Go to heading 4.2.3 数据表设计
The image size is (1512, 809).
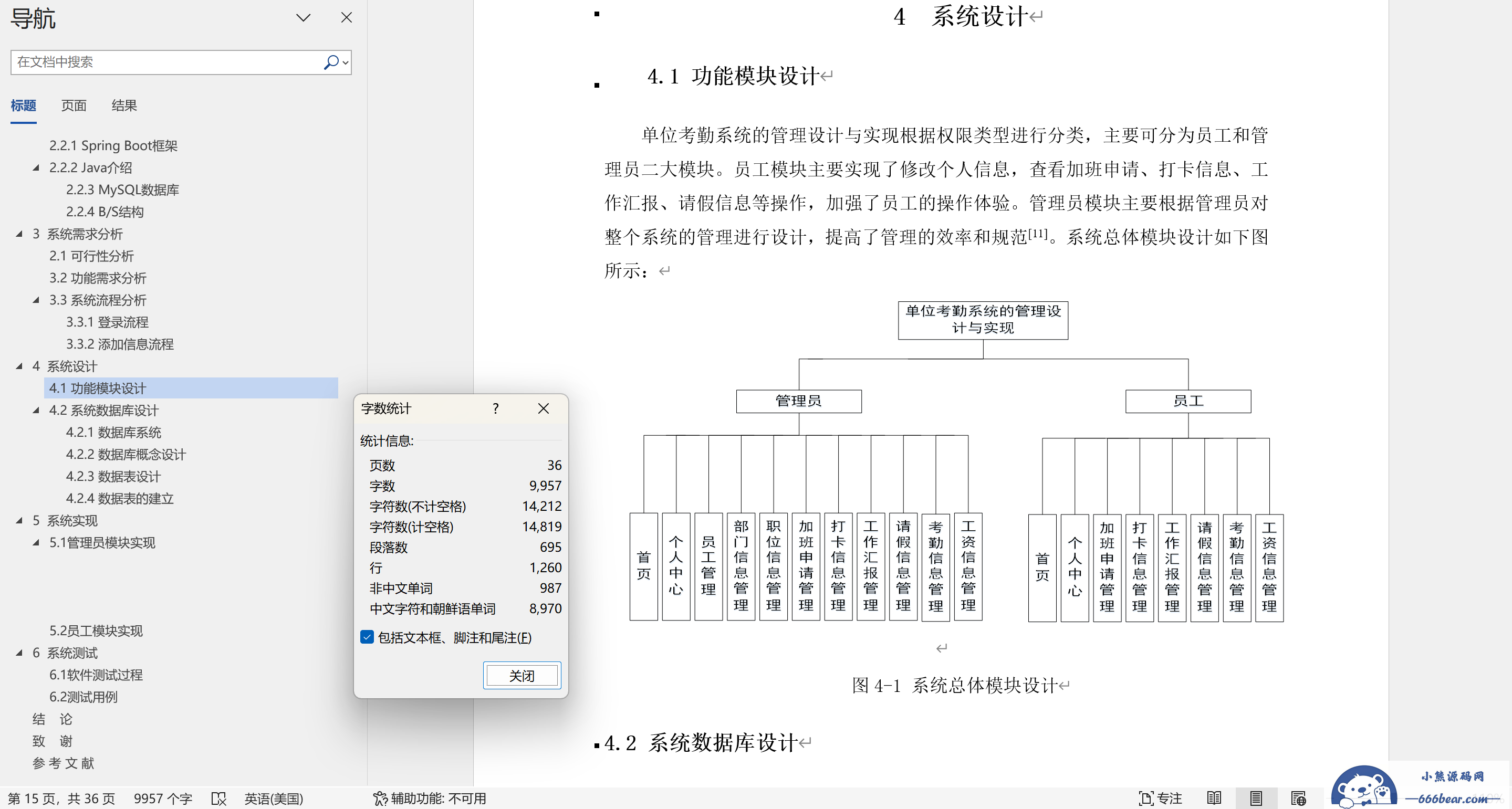point(113,476)
